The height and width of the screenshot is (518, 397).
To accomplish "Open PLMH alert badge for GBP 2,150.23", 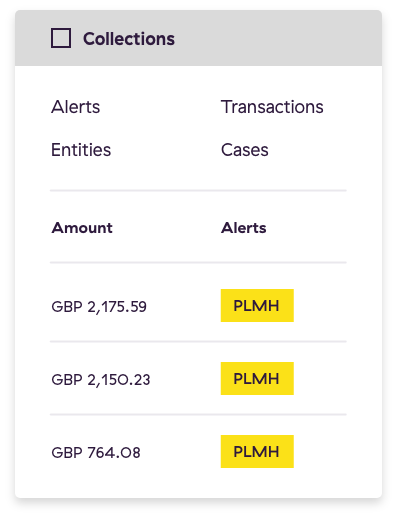I will click(x=257, y=378).
